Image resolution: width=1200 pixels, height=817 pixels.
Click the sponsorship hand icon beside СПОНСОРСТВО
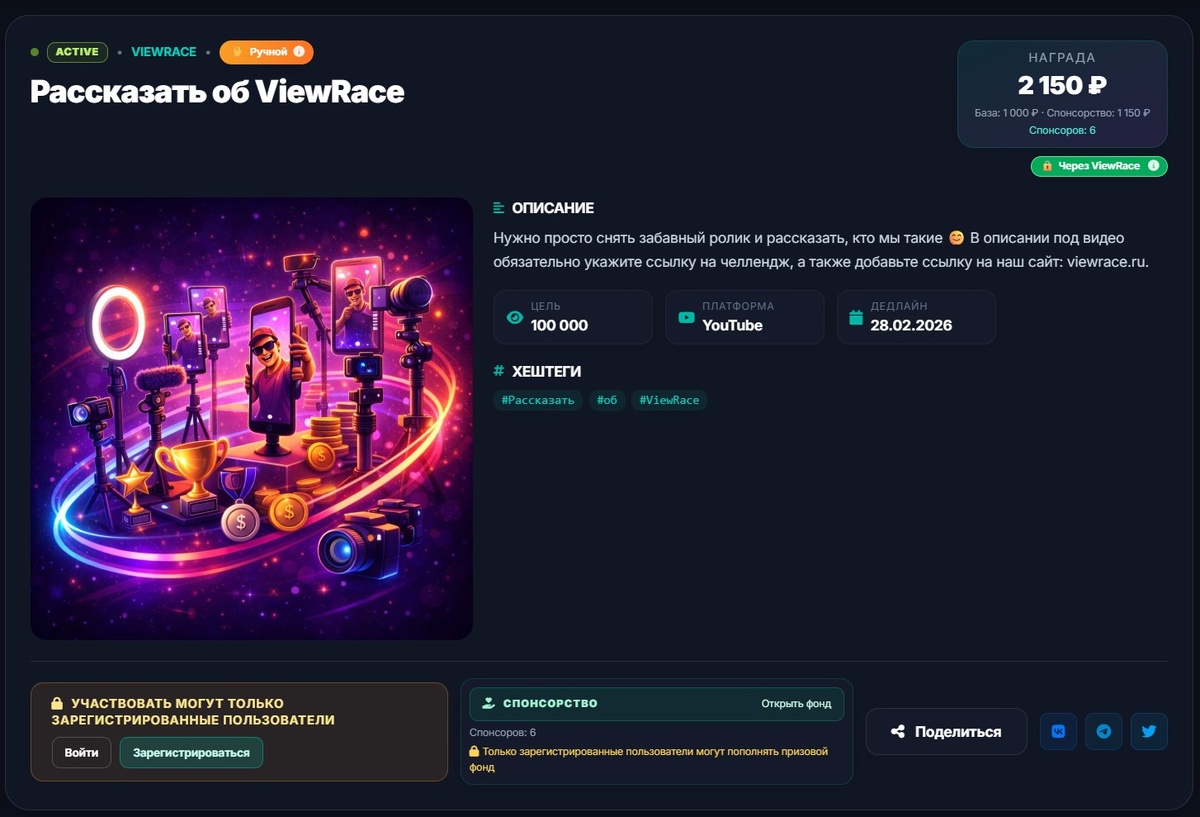click(x=489, y=703)
